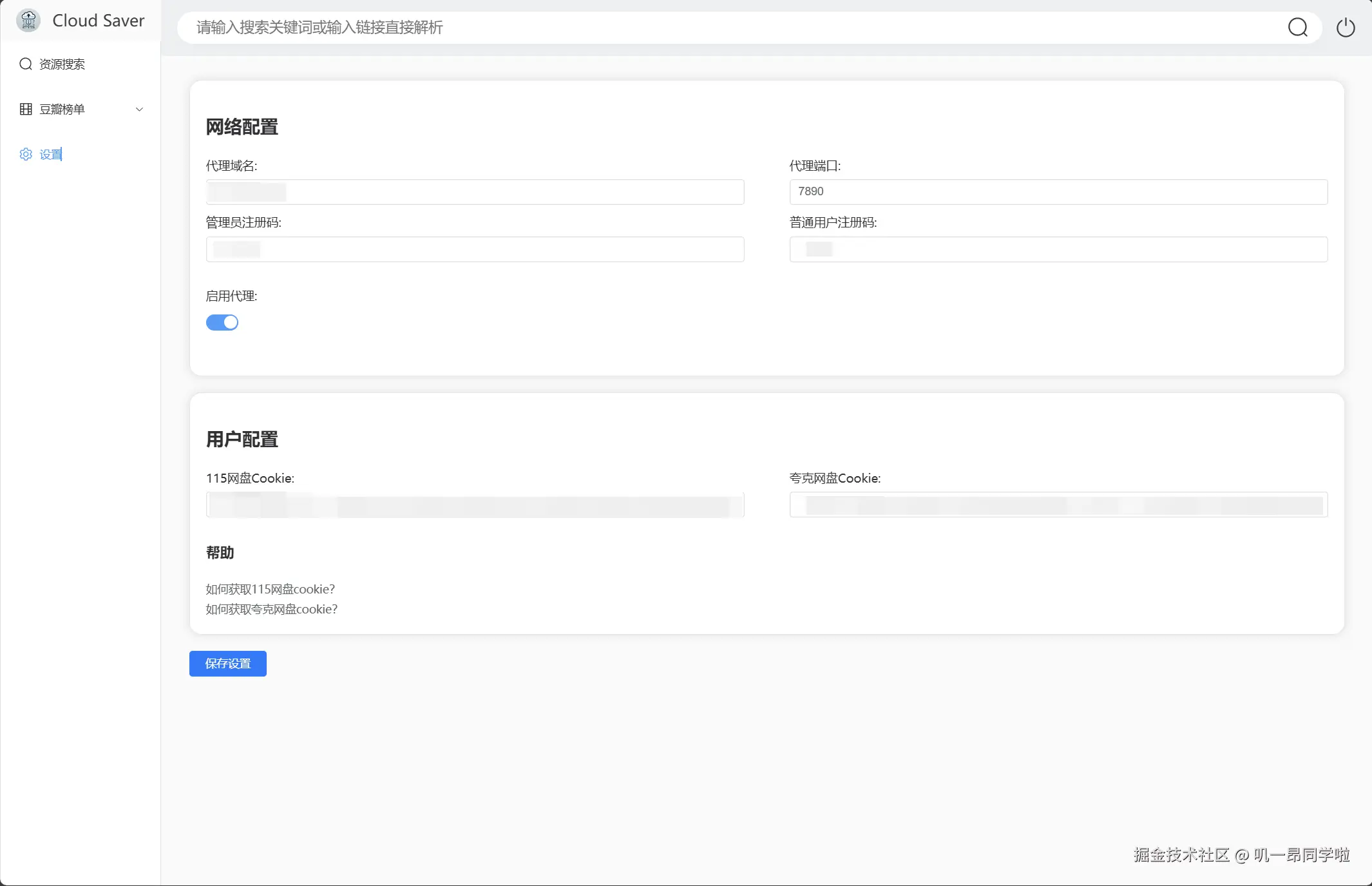The width and height of the screenshot is (1372, 886).
Task: Click the 豆瓣榜单 table grid icon
Action: (26, 109)
